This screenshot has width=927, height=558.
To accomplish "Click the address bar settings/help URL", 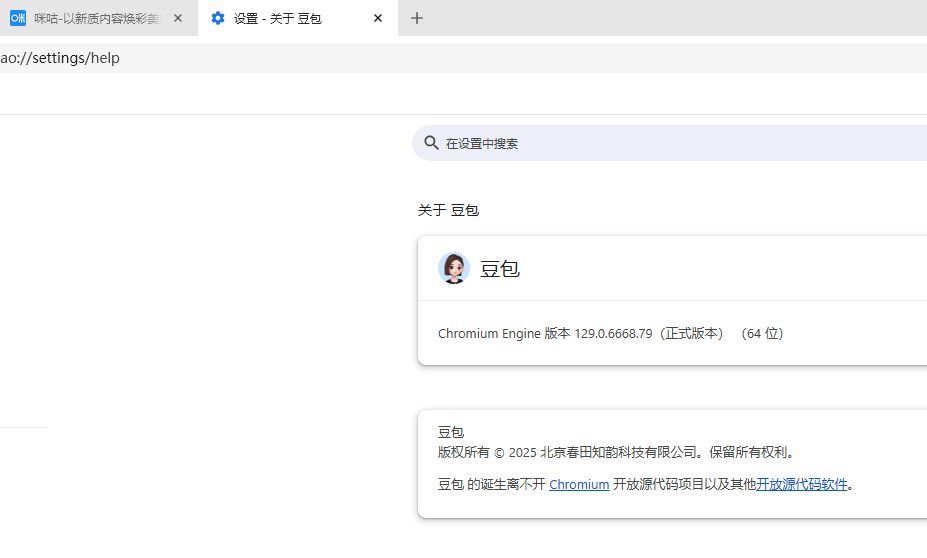I will [60, 58].
